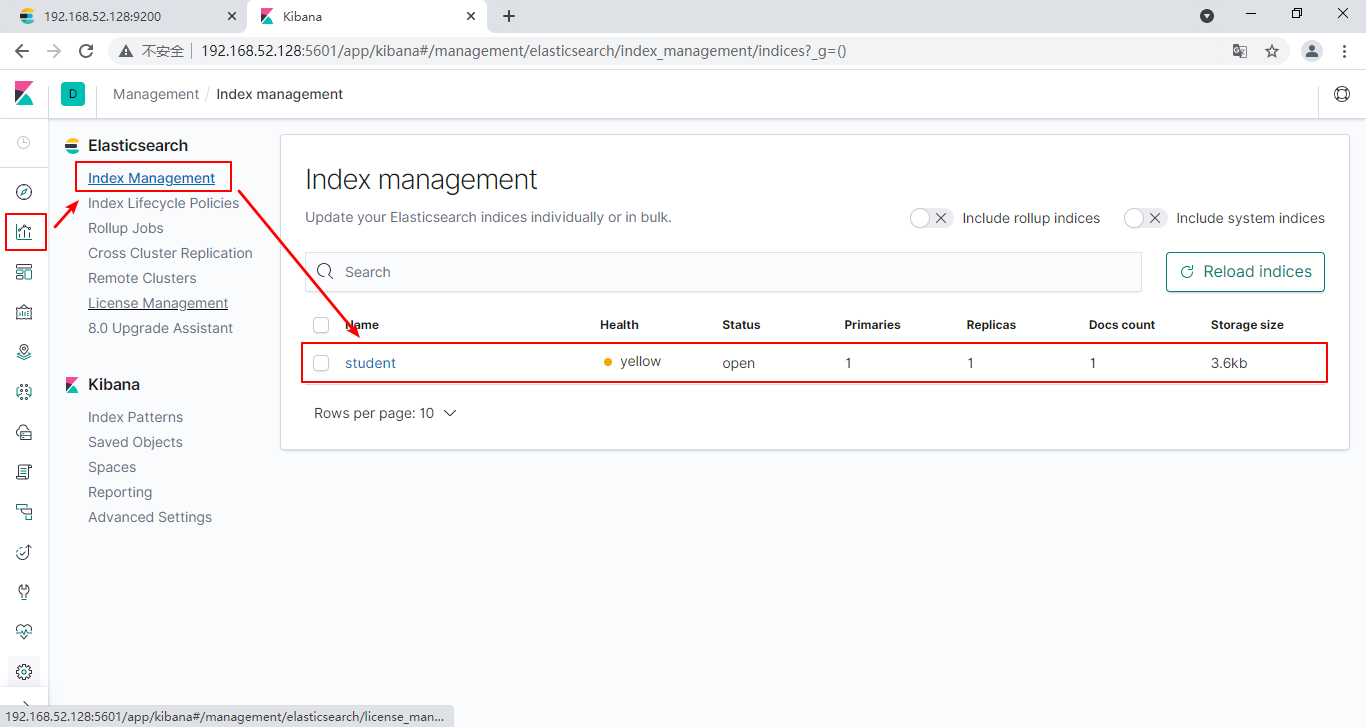Open Chrome's tab search dropdown arrow
This screenshot has height=727, width=1366.
pyautogui.click(x=1207, y=16)
